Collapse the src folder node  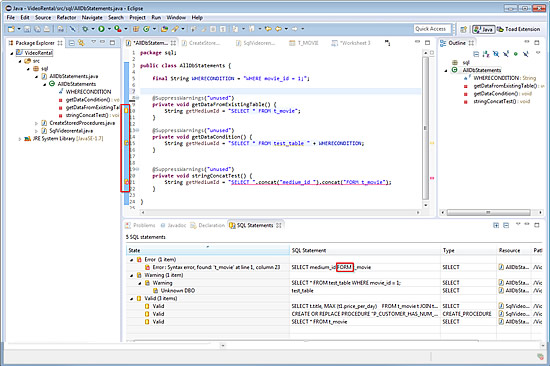coord(20,61)
